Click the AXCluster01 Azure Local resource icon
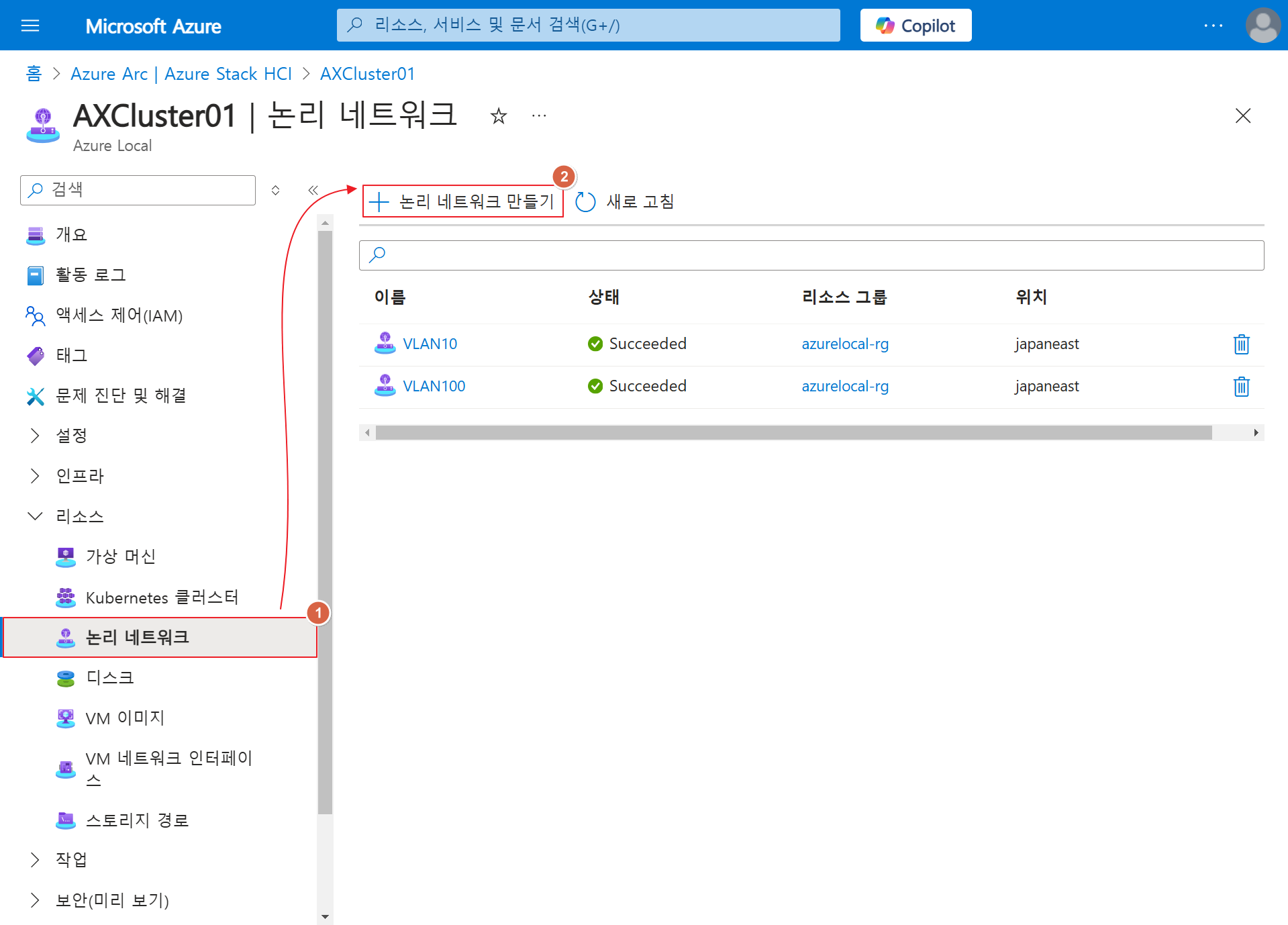 coord(44,124)
